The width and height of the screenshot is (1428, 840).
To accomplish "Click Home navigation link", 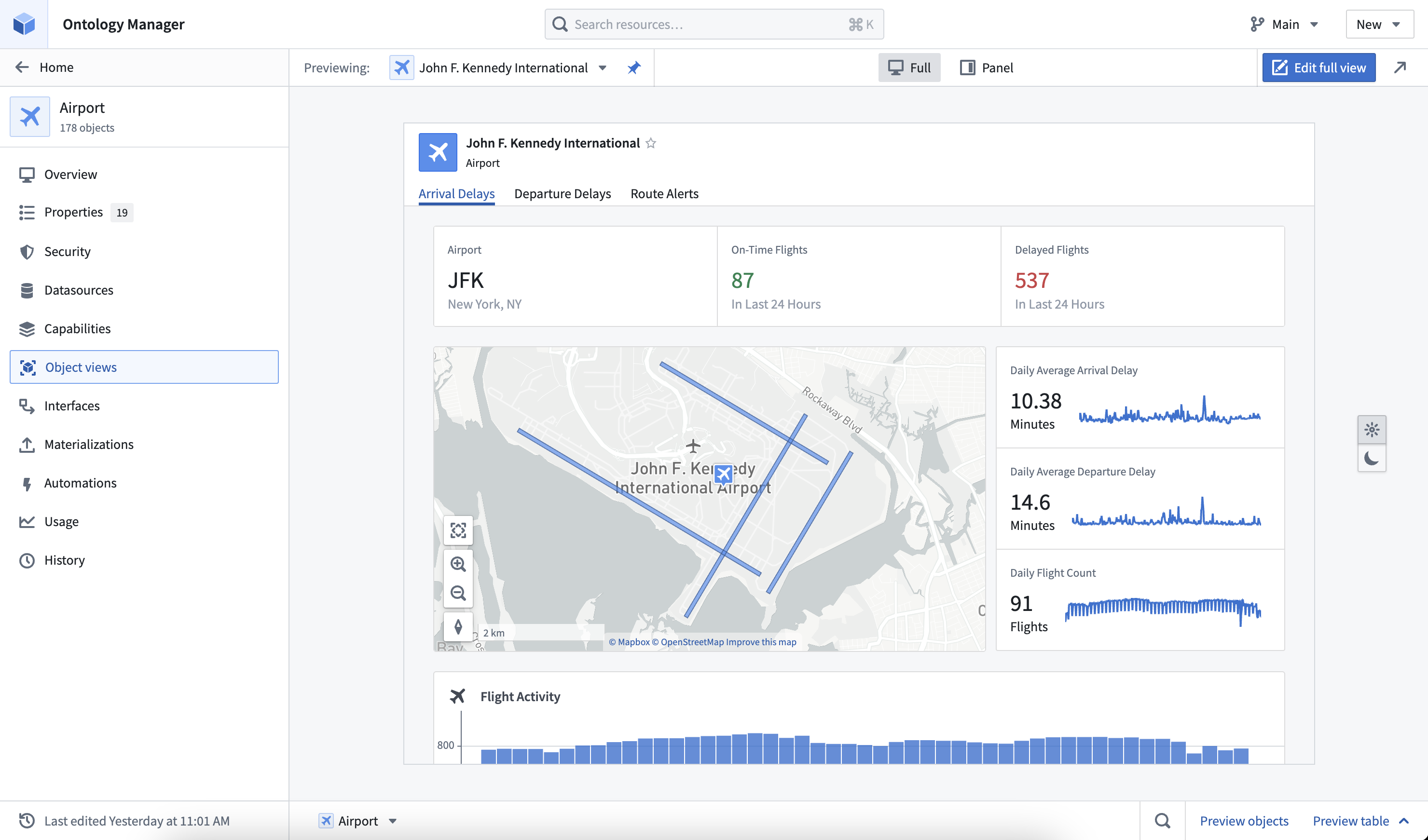I will pyautogui.click(x=56, y=68).
